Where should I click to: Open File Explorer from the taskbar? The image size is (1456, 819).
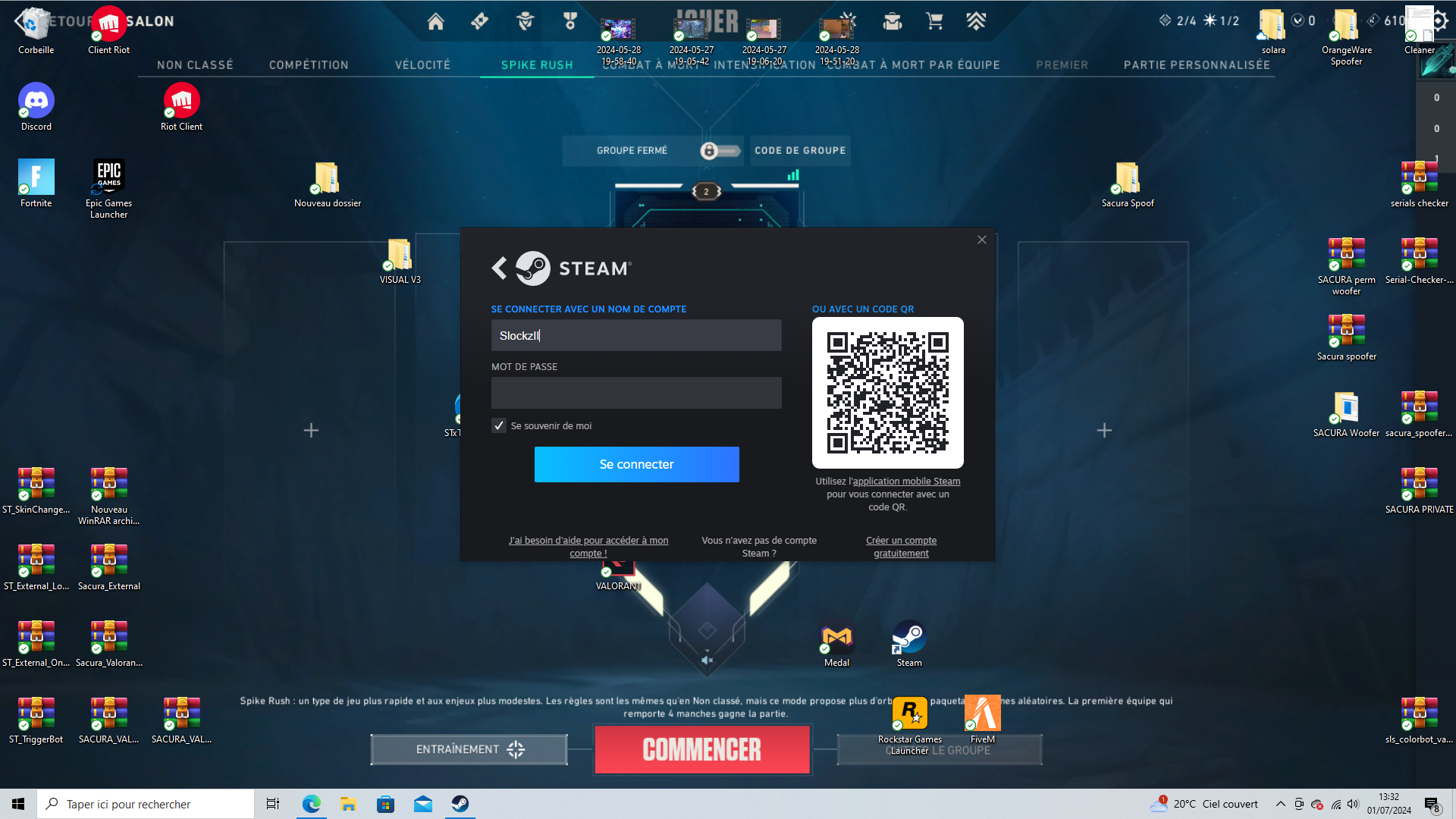click(348, 804)
